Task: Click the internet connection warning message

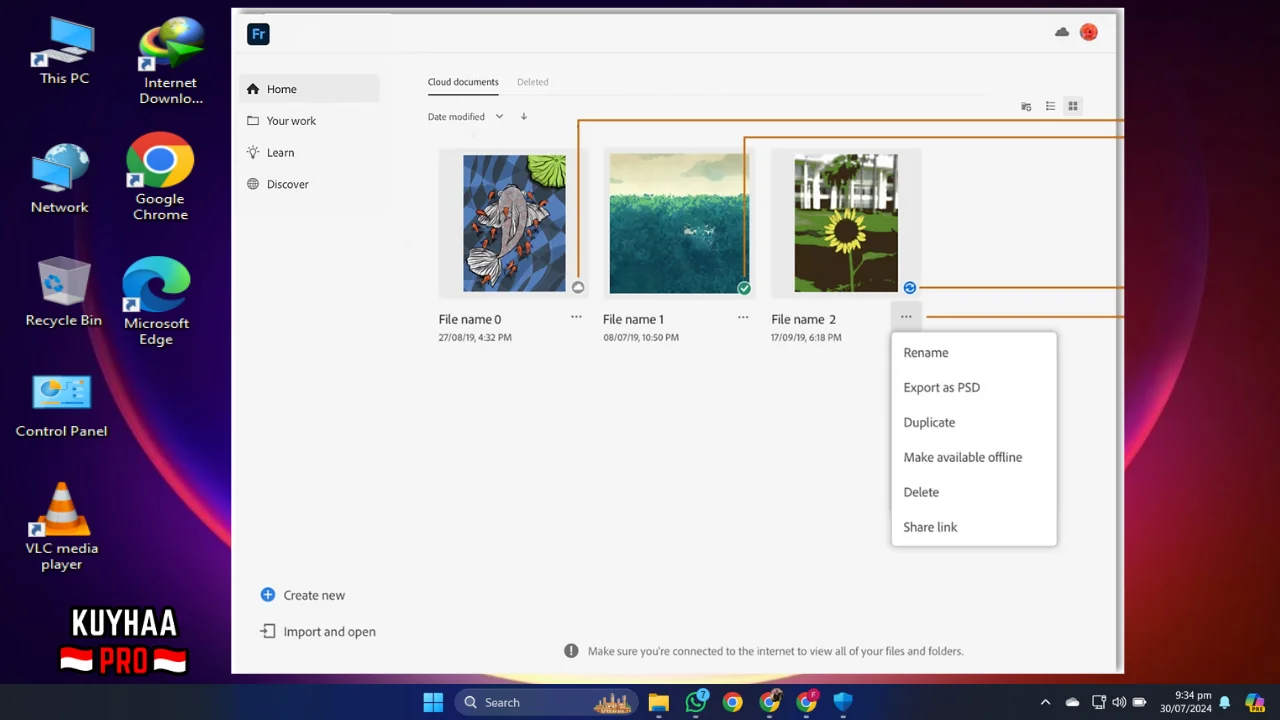Action: (775, 651)
